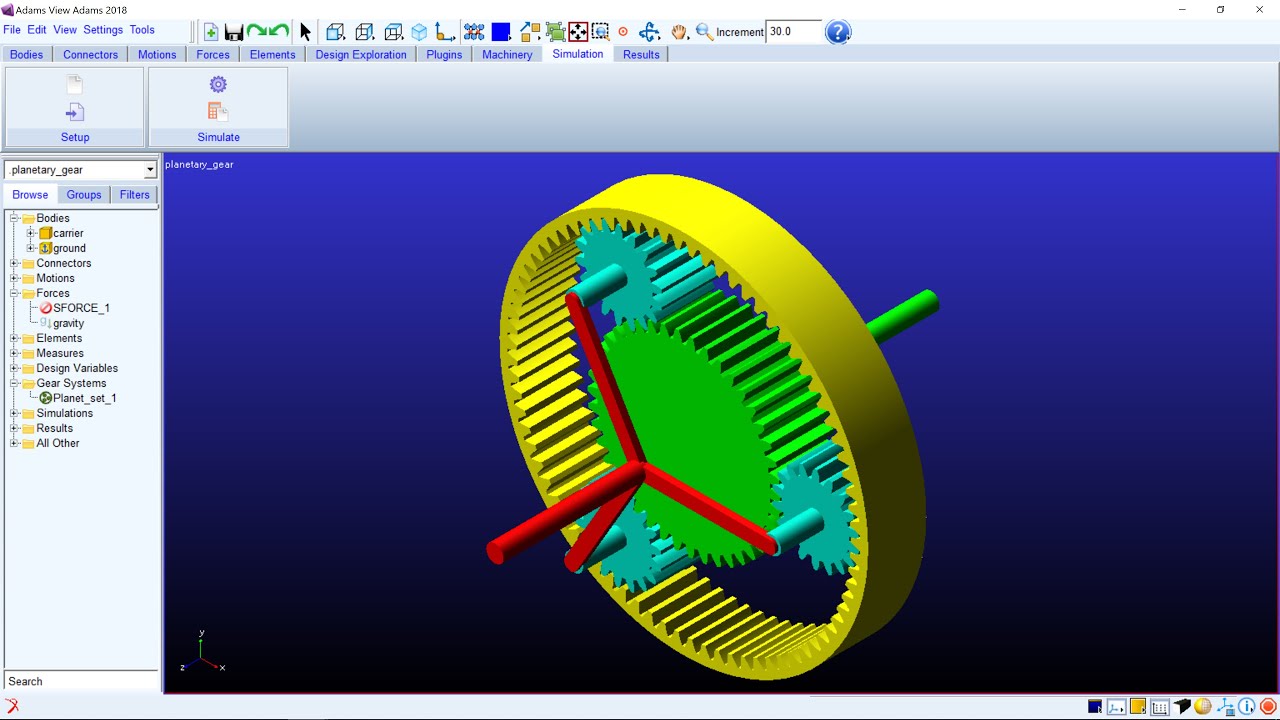
Task: Click the blue-red connected nodes toolbar icon
Action: click(x=474, y=32)
